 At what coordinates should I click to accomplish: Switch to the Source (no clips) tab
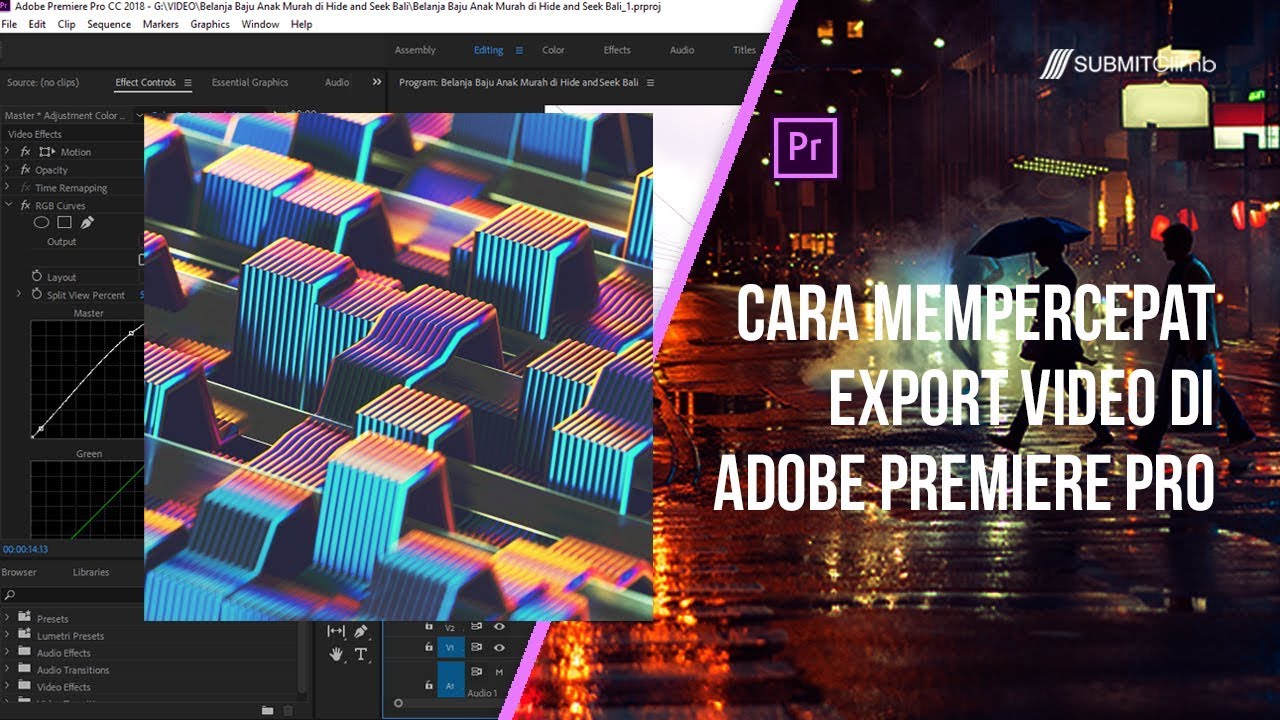click(x=43, y=82)
